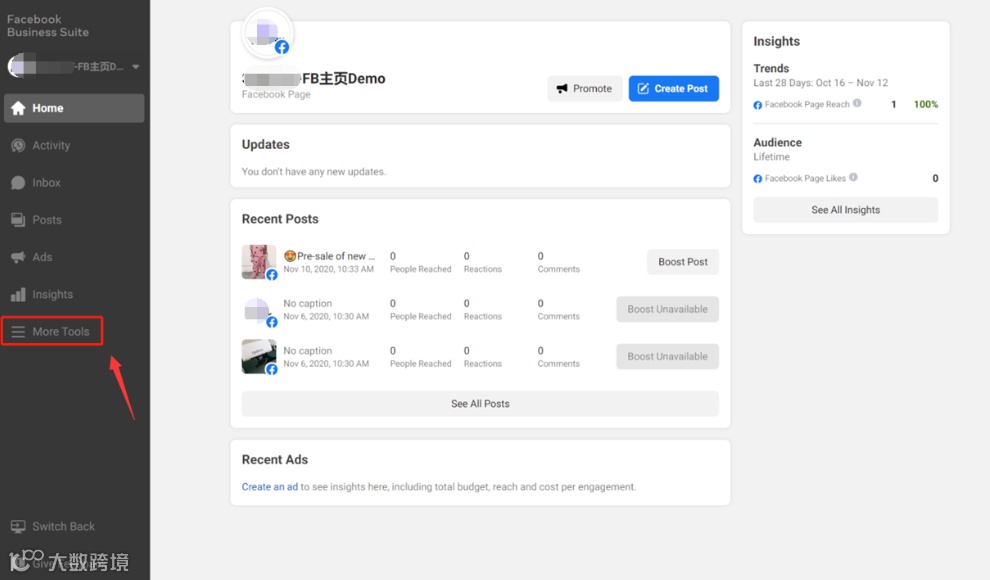Open the Activity menu item
The width and height of the screenshot is (990, 580).
coord(51,145)
